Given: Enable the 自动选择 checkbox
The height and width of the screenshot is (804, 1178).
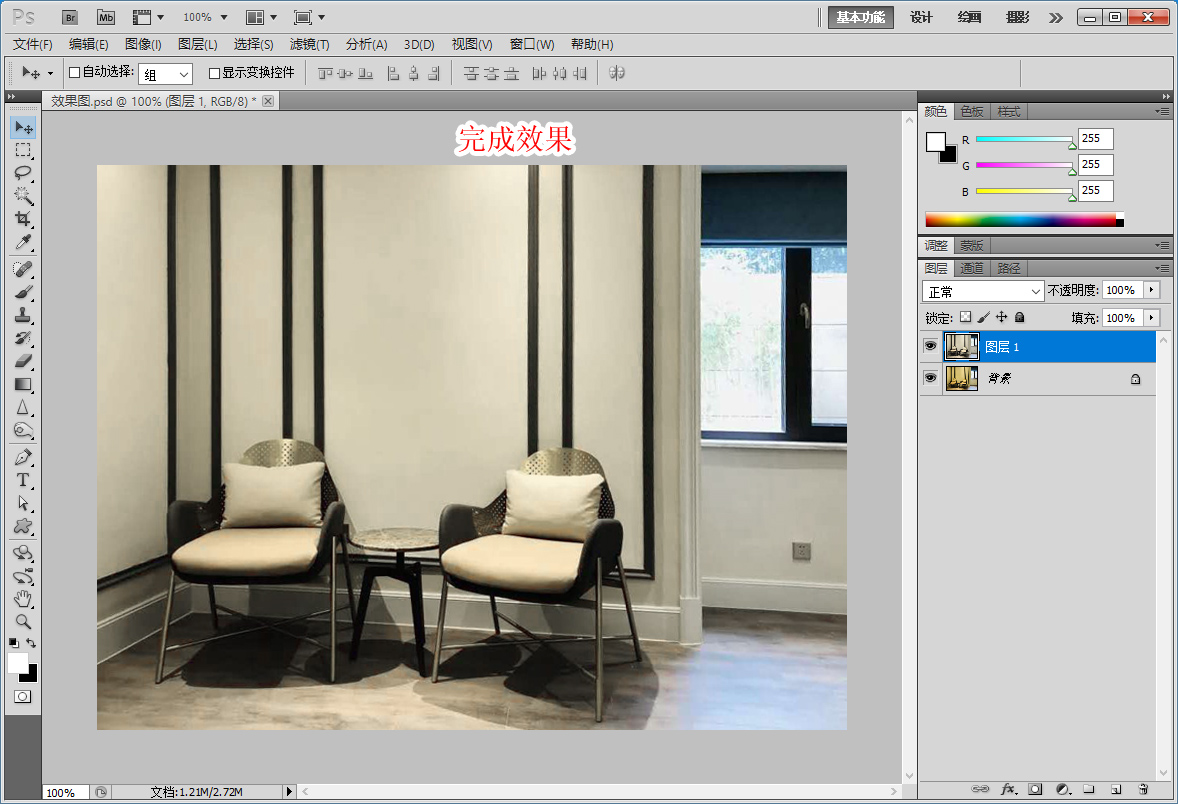Looking at the screenshot, I should point(74,73).
